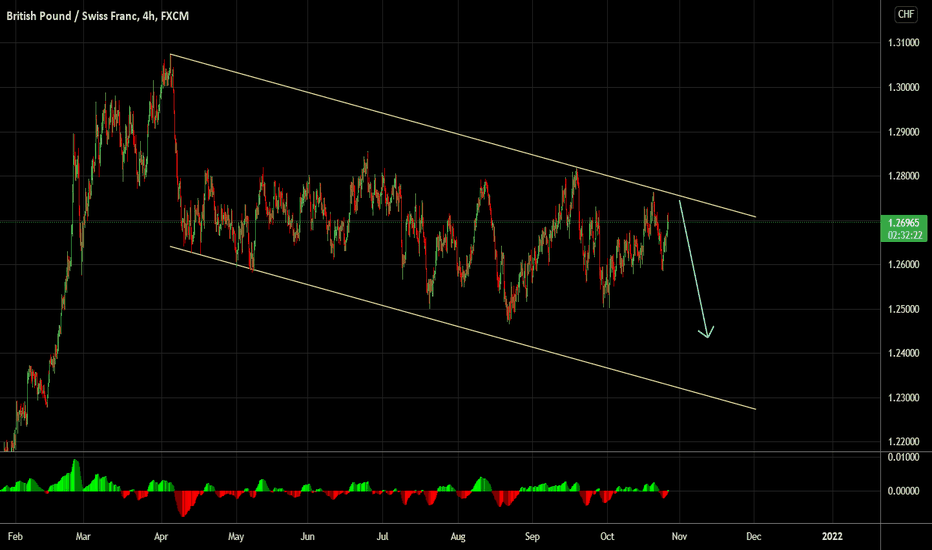Click the 1.22000 price axis label
The width and height of the screenshot is (932, 550).
coord(903,442)
